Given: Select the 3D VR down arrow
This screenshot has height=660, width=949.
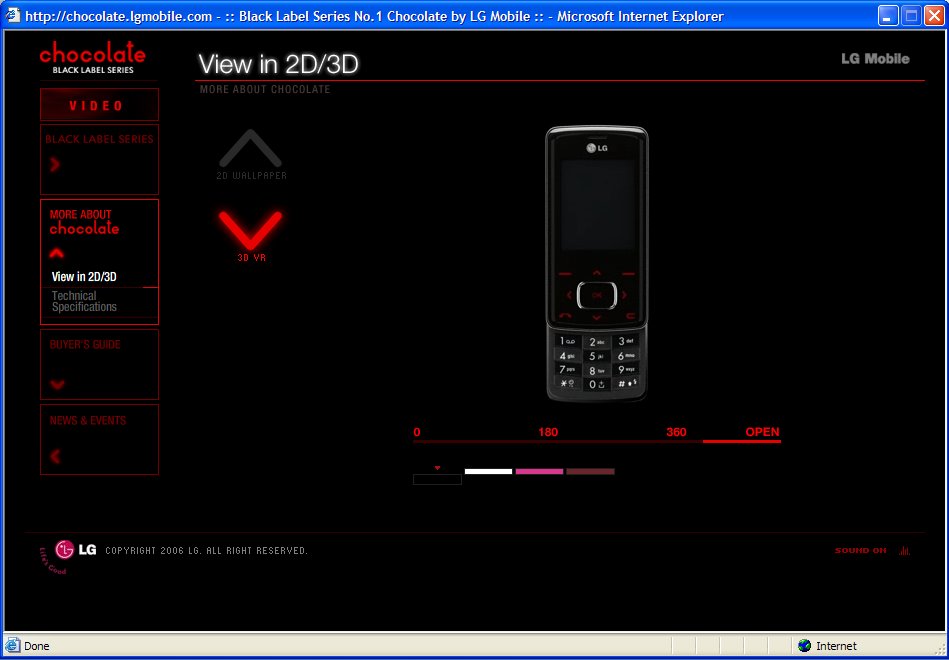Looking at the screenshot, I should (251, 230).
